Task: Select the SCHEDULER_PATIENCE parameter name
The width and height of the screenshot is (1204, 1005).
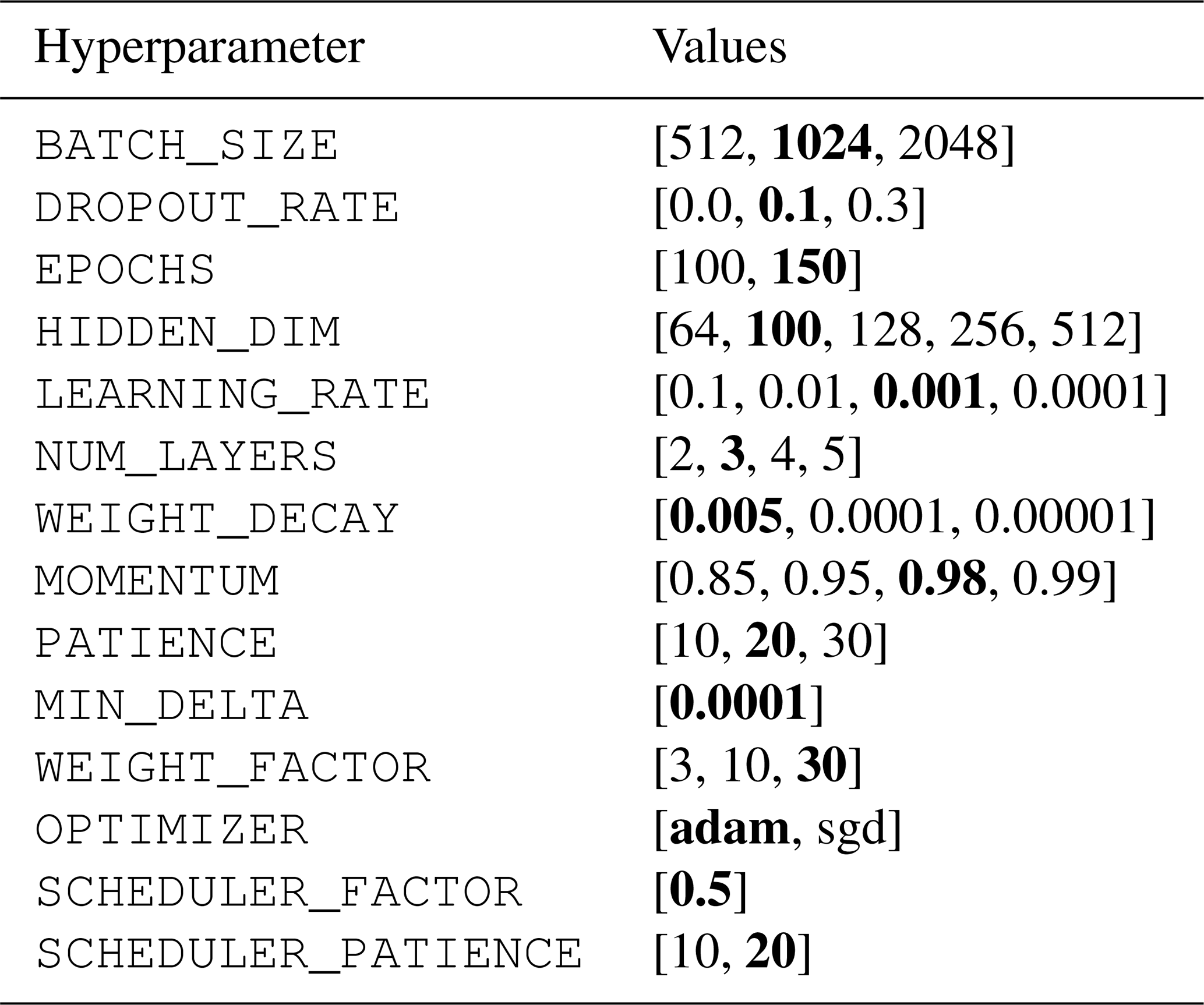Action: click(x=309, y=955)
